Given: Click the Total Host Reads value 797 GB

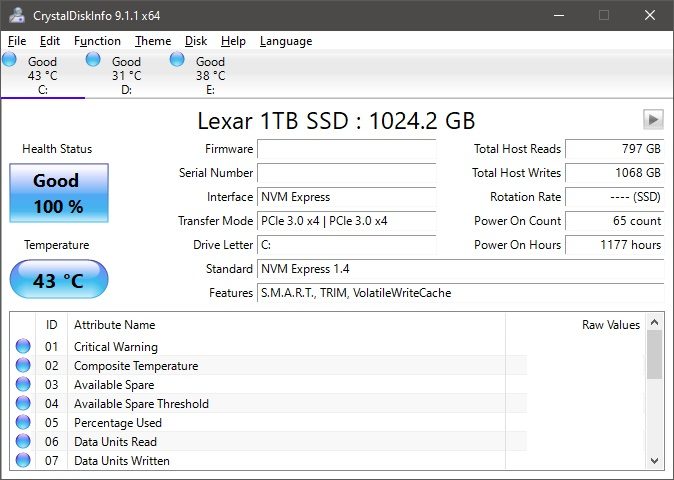Looking at the screenshot, I should pyautogui.click(x=615, y=149).
